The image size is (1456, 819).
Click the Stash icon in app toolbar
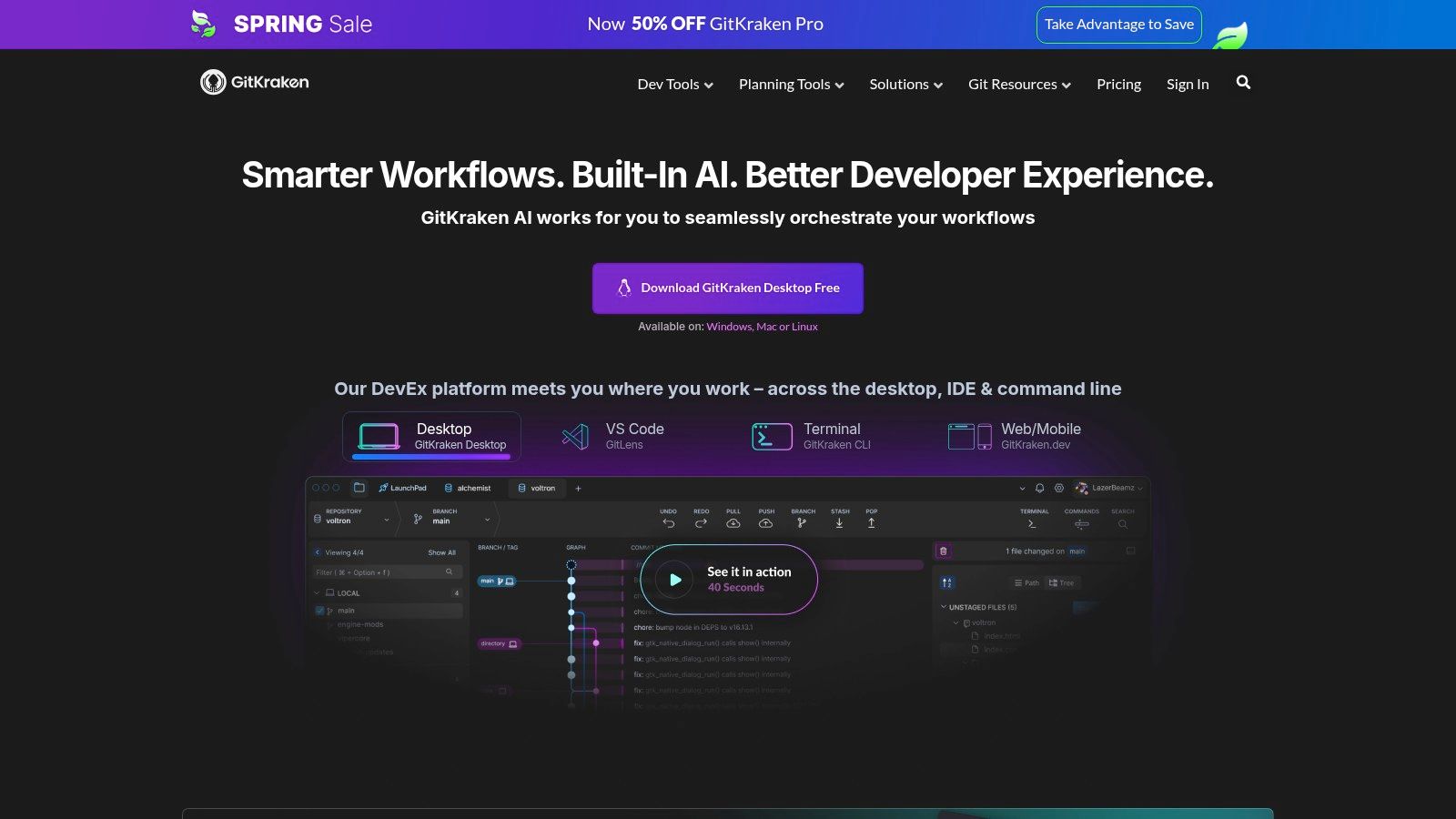[x=839, y=523]
